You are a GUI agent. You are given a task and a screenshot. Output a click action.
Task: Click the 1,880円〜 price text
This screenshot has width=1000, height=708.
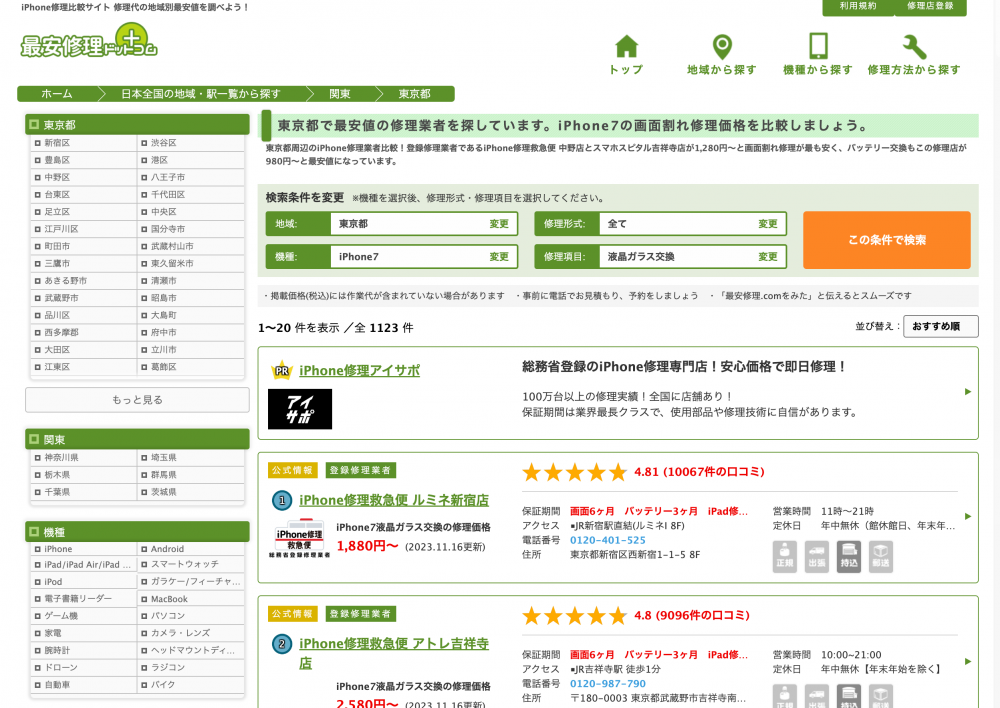[x=367, y=546]
